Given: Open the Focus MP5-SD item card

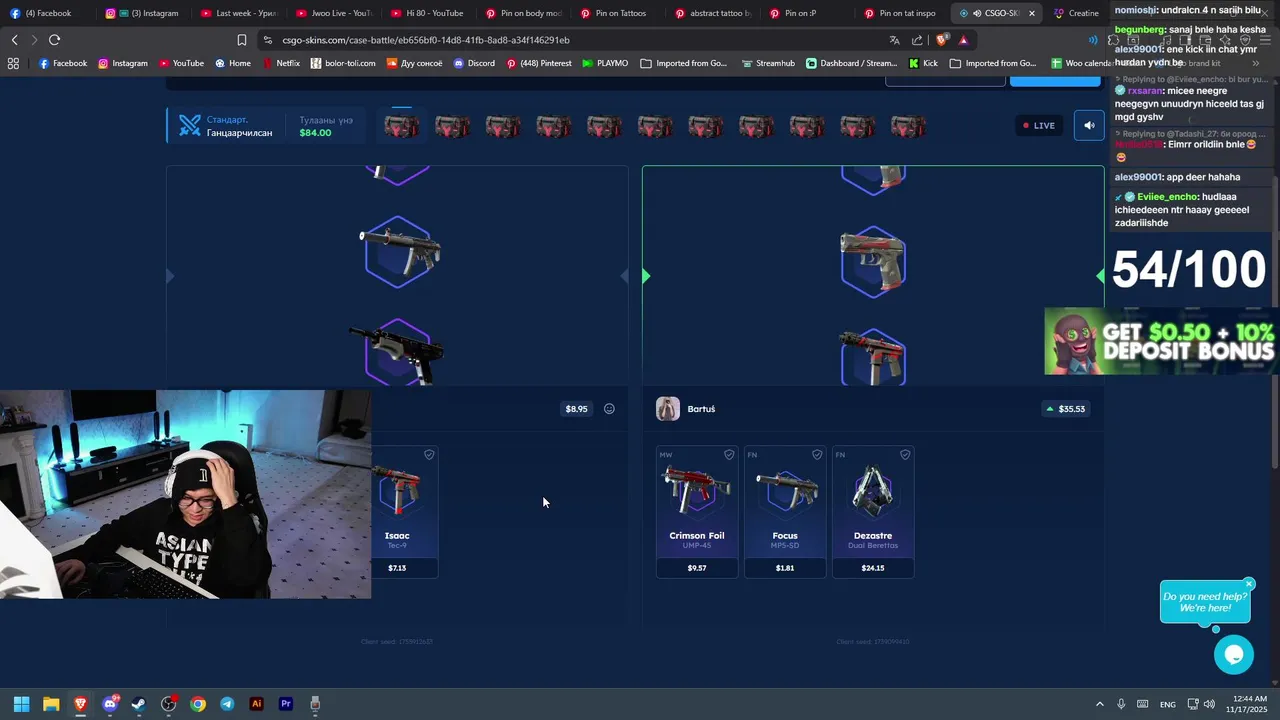Looking at the screenshot, I should click(x=785, y=512).
